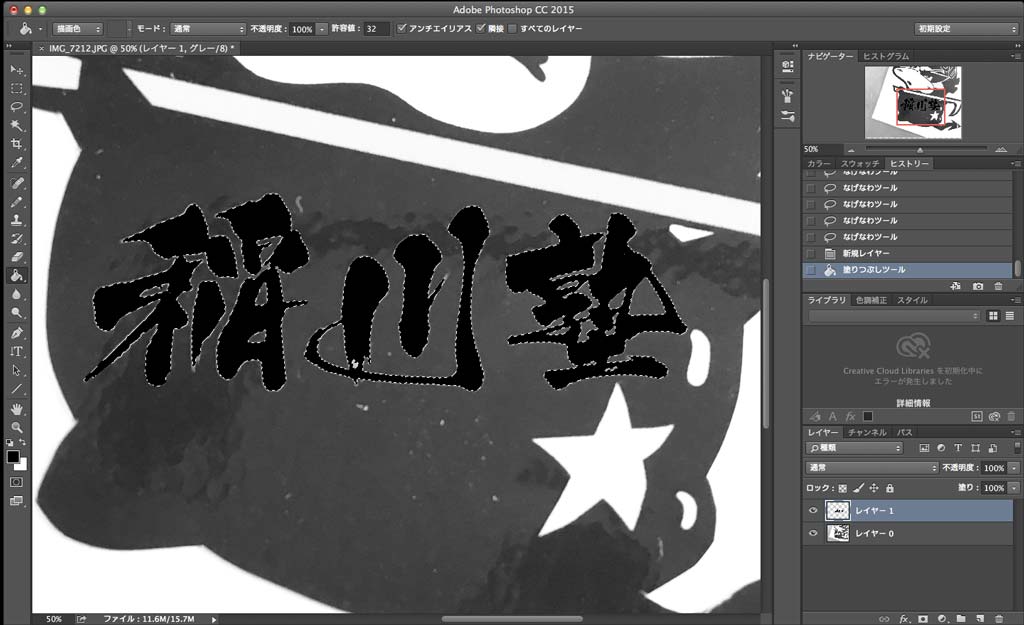The image size is (1024, 625).
Task: Select the Pen tool
Action: [x=16, y=333]
